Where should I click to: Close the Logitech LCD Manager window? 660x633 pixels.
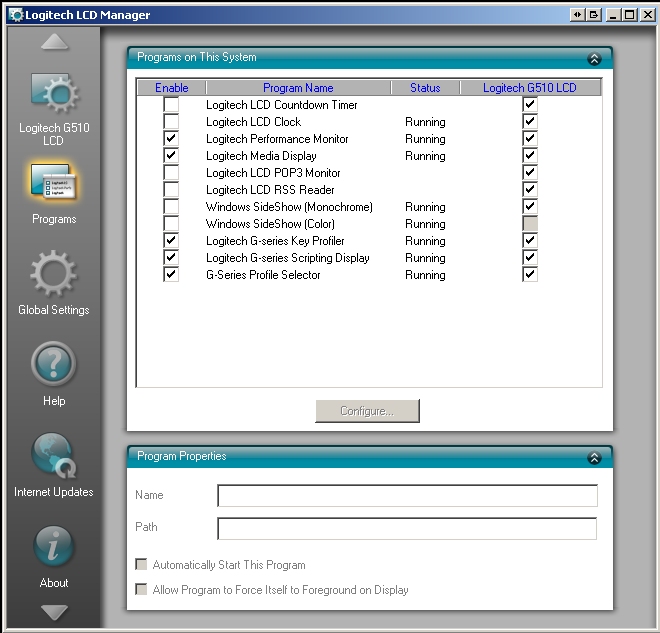(647, 15)
